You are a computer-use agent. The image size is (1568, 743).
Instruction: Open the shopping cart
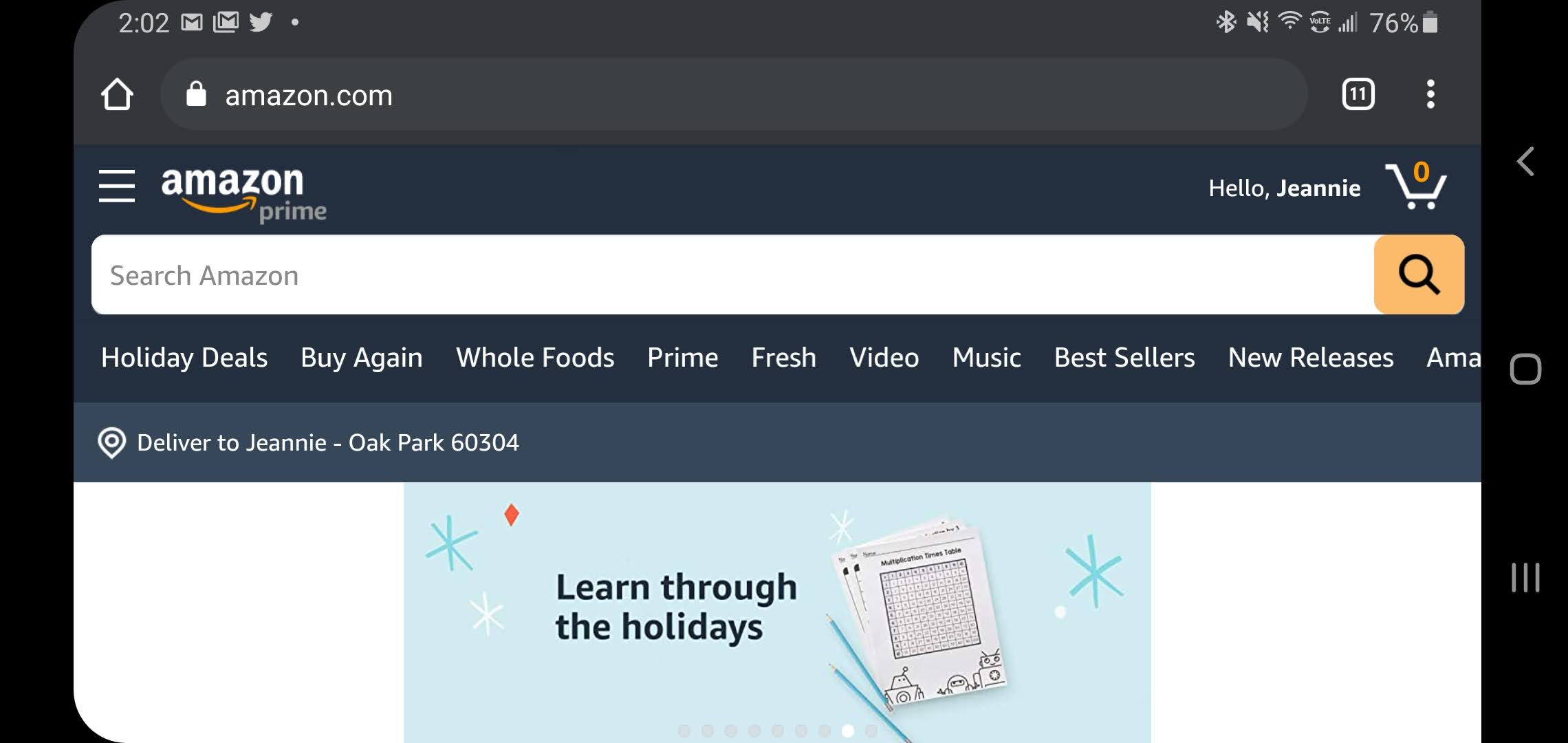(1416, 186)
